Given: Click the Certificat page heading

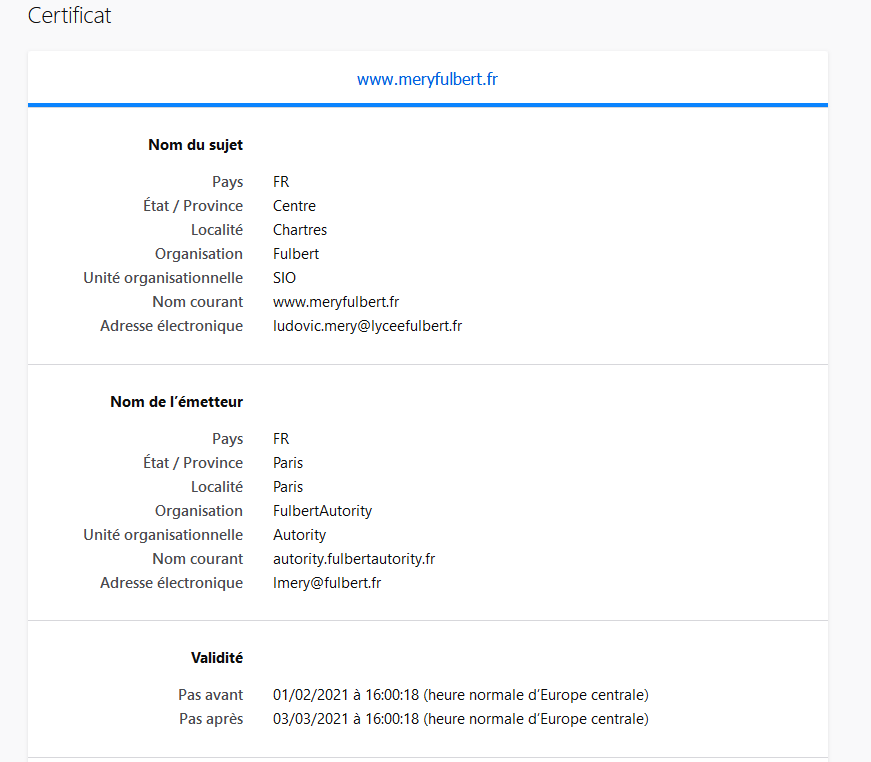Looking at the screenshot, I should coord(70,16).
